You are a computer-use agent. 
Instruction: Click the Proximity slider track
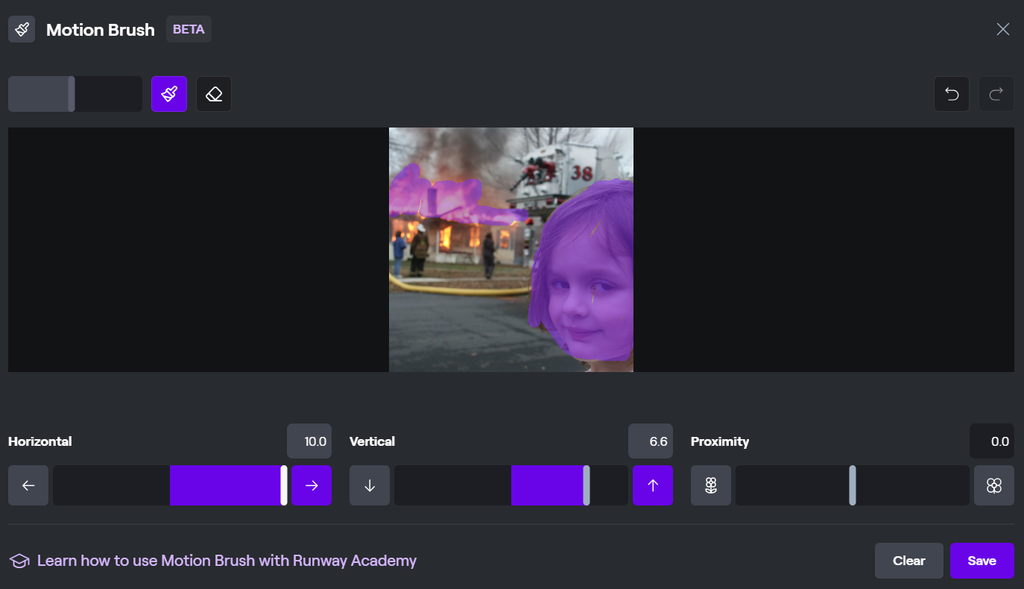852,485
